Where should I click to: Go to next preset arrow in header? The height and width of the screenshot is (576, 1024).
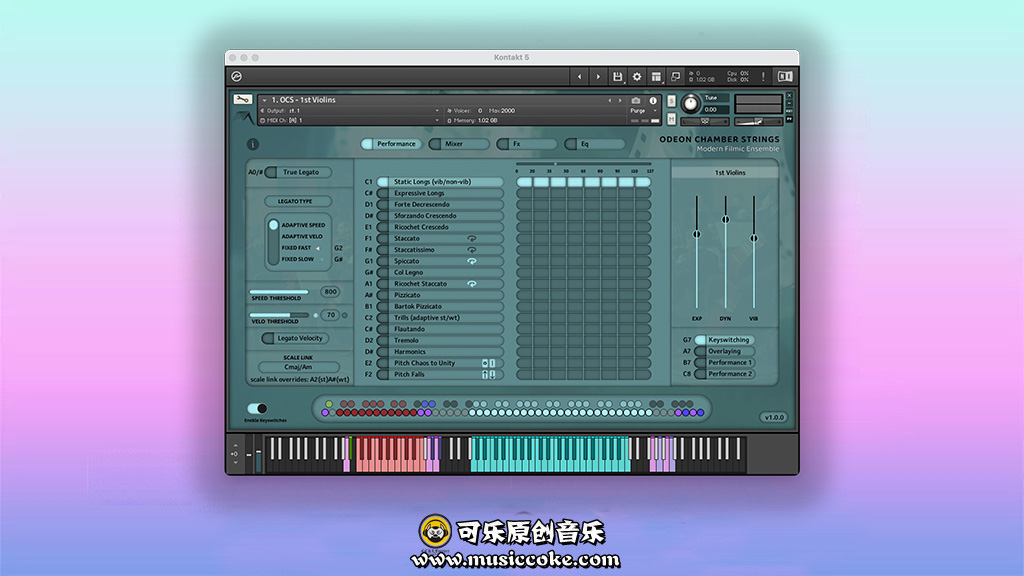598,76
